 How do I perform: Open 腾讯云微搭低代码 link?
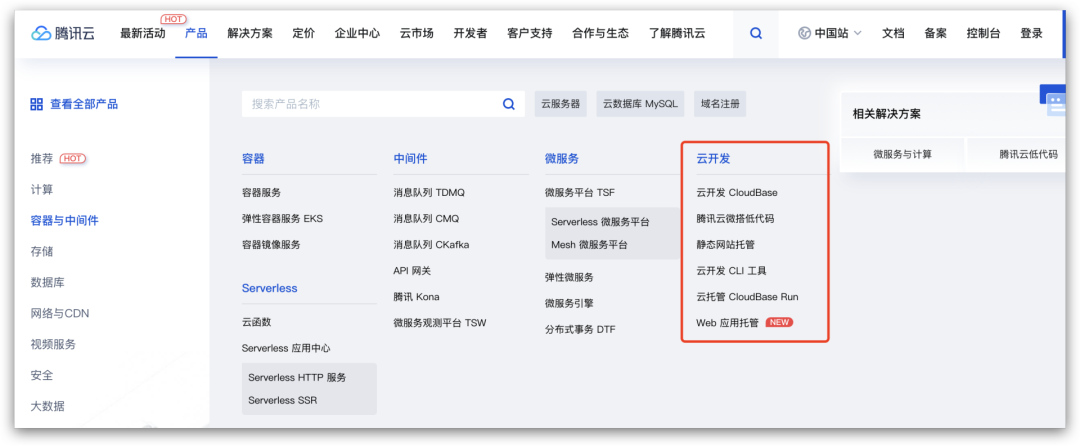pyautogui.click(x=735, y=219)
